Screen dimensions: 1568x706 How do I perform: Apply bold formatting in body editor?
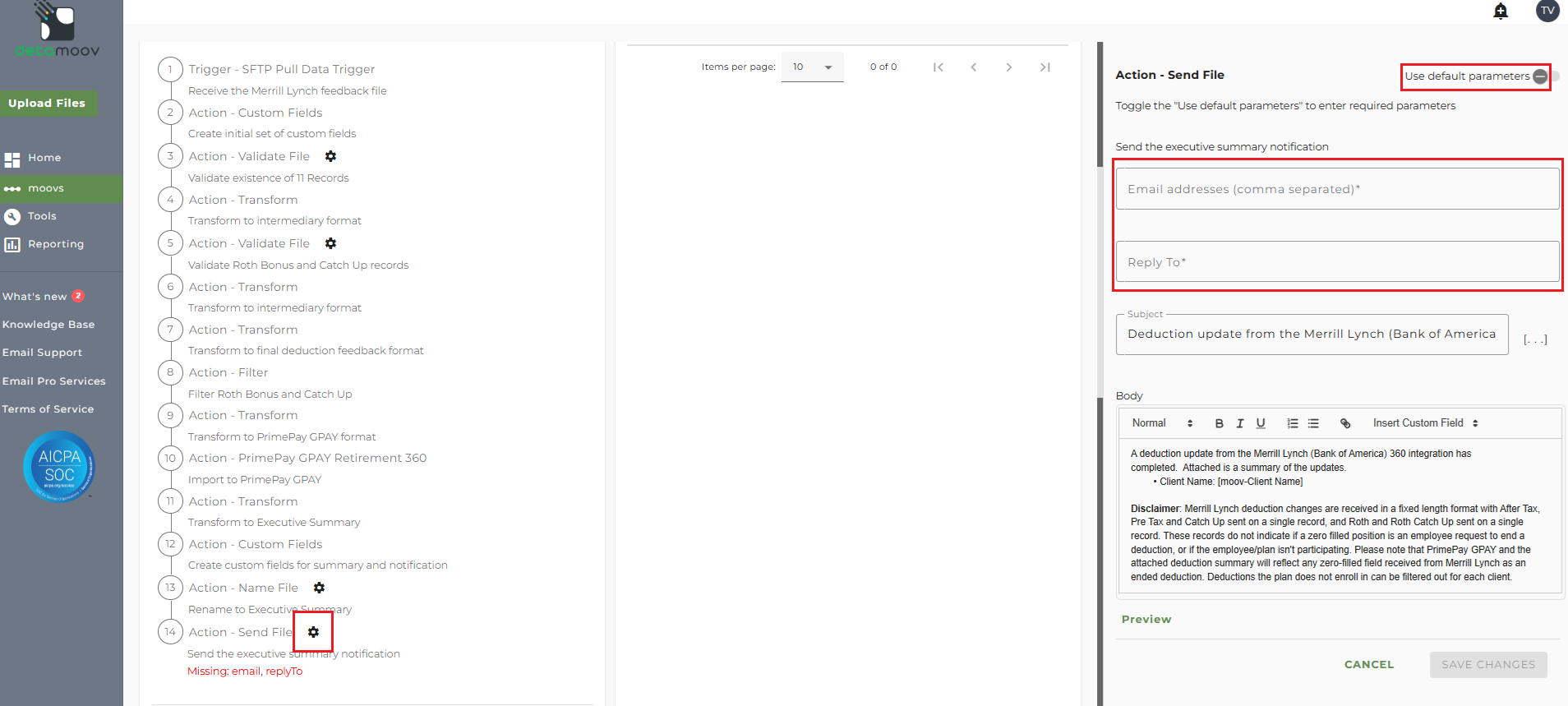coord(1219,423)
